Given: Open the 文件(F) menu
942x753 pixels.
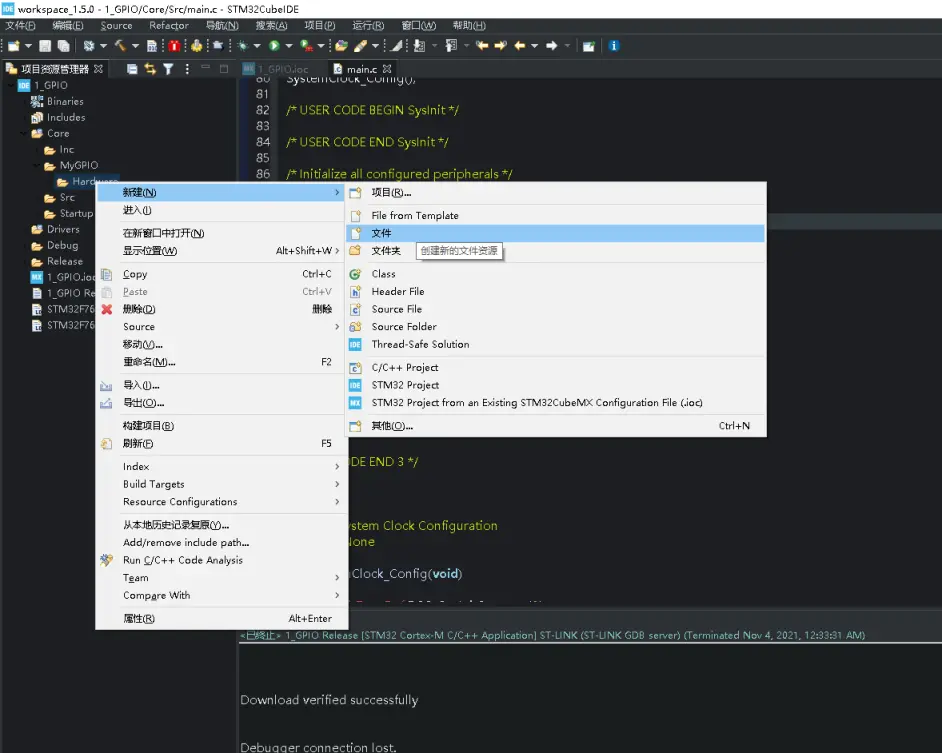Looking at the screenshot, I should pyautogui.click(x=20, y=25).
